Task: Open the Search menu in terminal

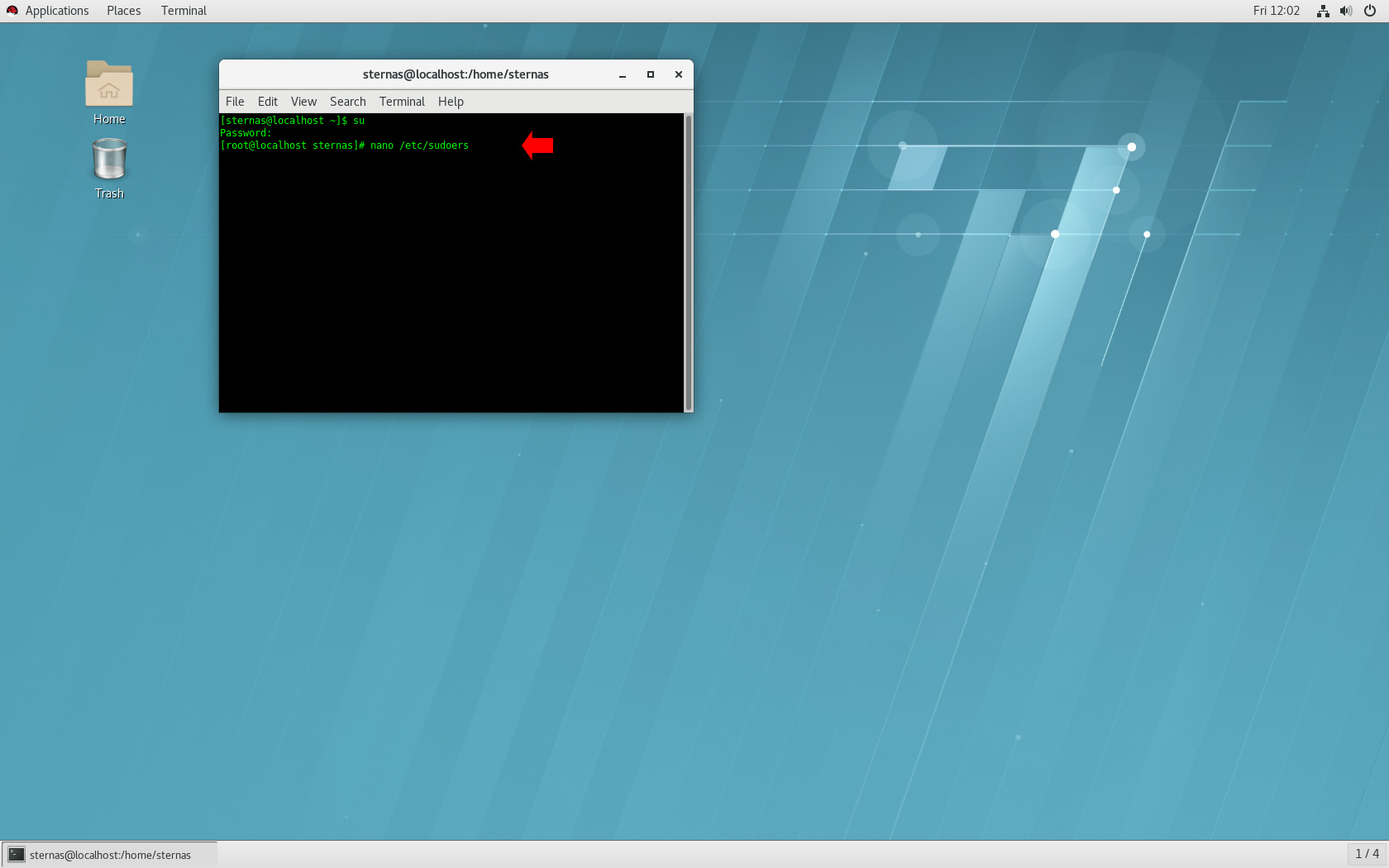Action: [x=348, y=102]
